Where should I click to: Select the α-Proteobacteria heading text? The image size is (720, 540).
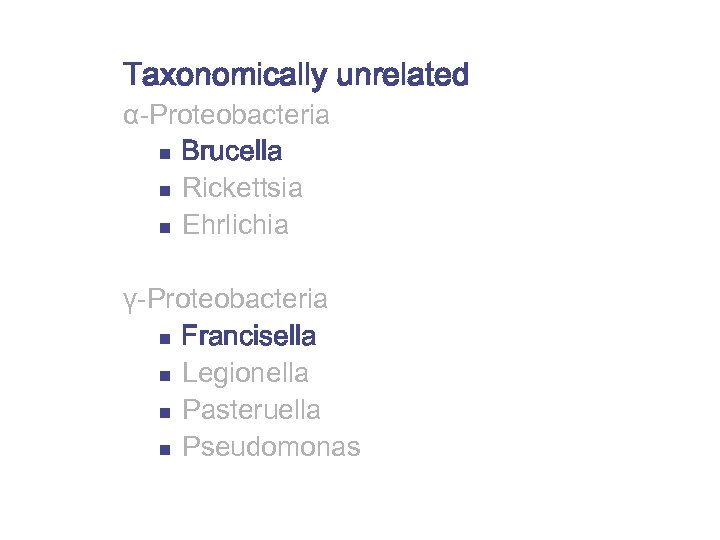pyautogui.click(x=226, y=115)
